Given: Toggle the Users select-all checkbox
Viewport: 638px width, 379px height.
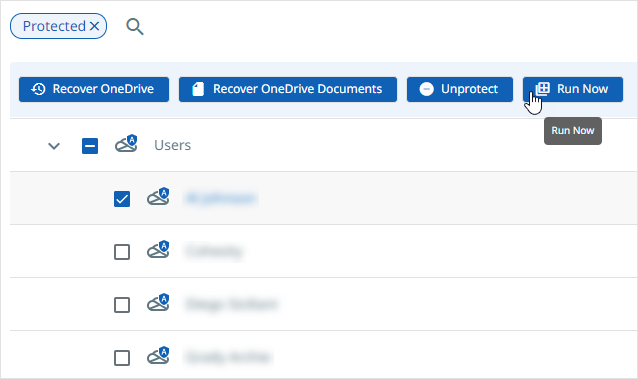Looking at the screenshot, I should tap(90, 146).
